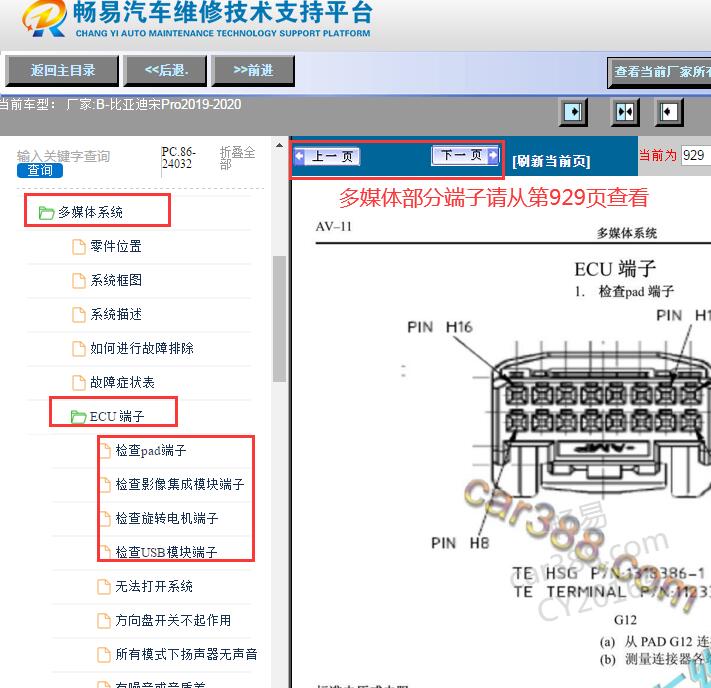Viewport: 711px width, 688px height.
Task: Open 检查旋转电机端子 item
Action: coord(167,518)
